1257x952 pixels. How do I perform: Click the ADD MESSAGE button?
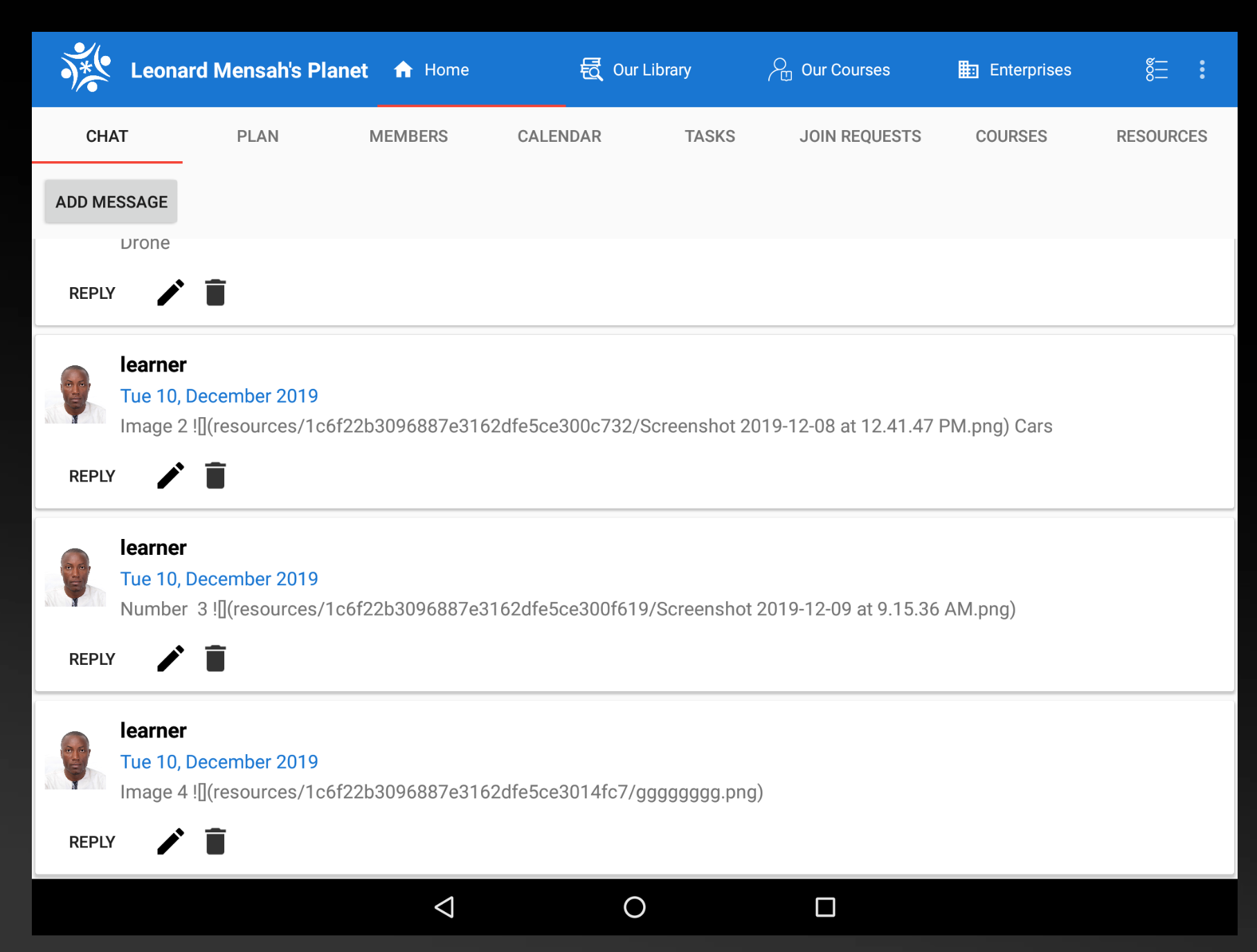coord(111,201)
